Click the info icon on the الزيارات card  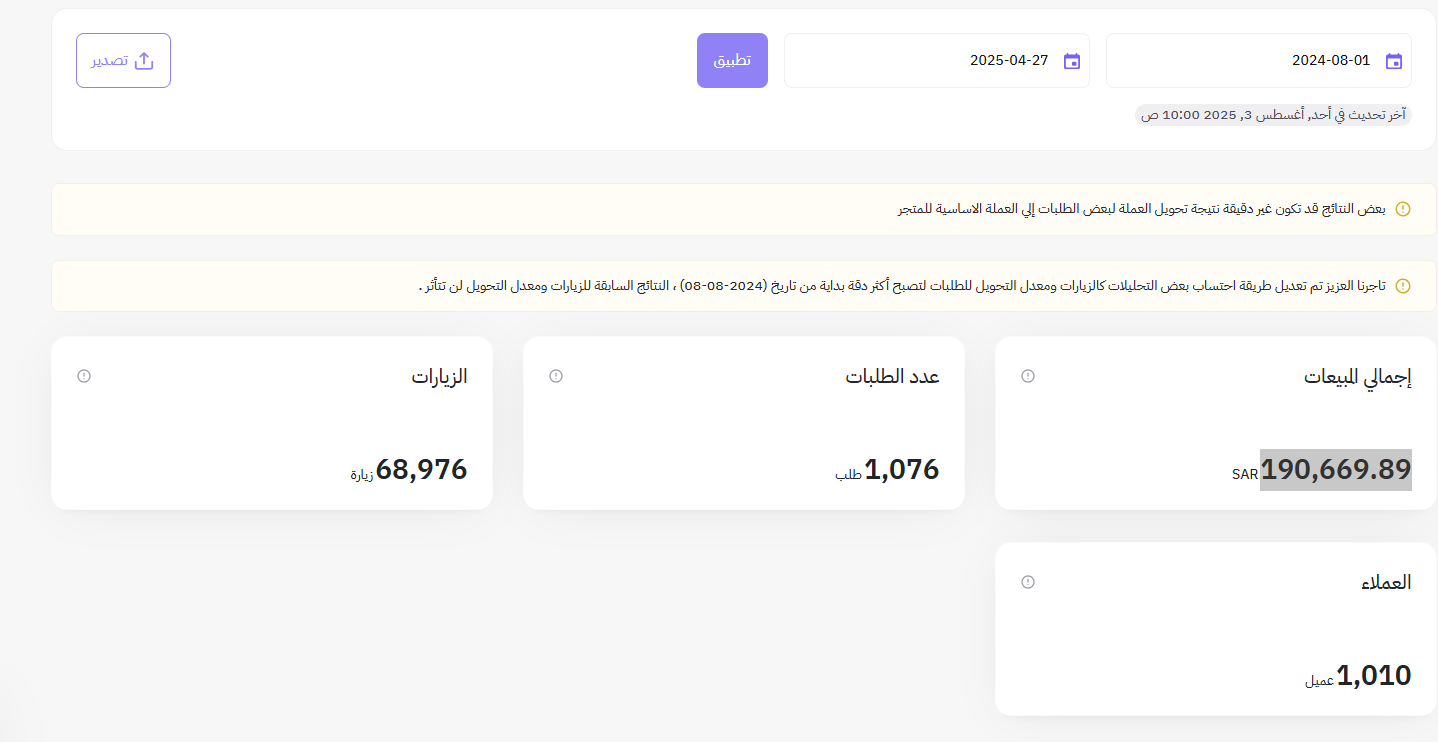[x=83, y=376]
